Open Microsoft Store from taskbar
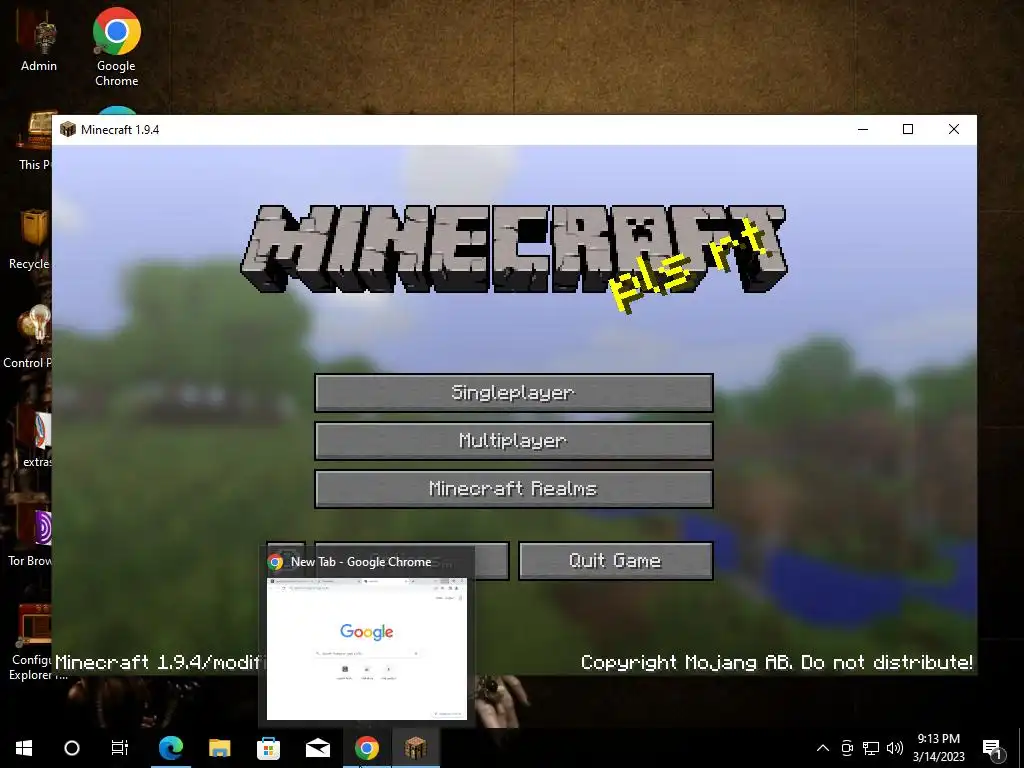The image size is (1024, 768). tap(268, 748)
